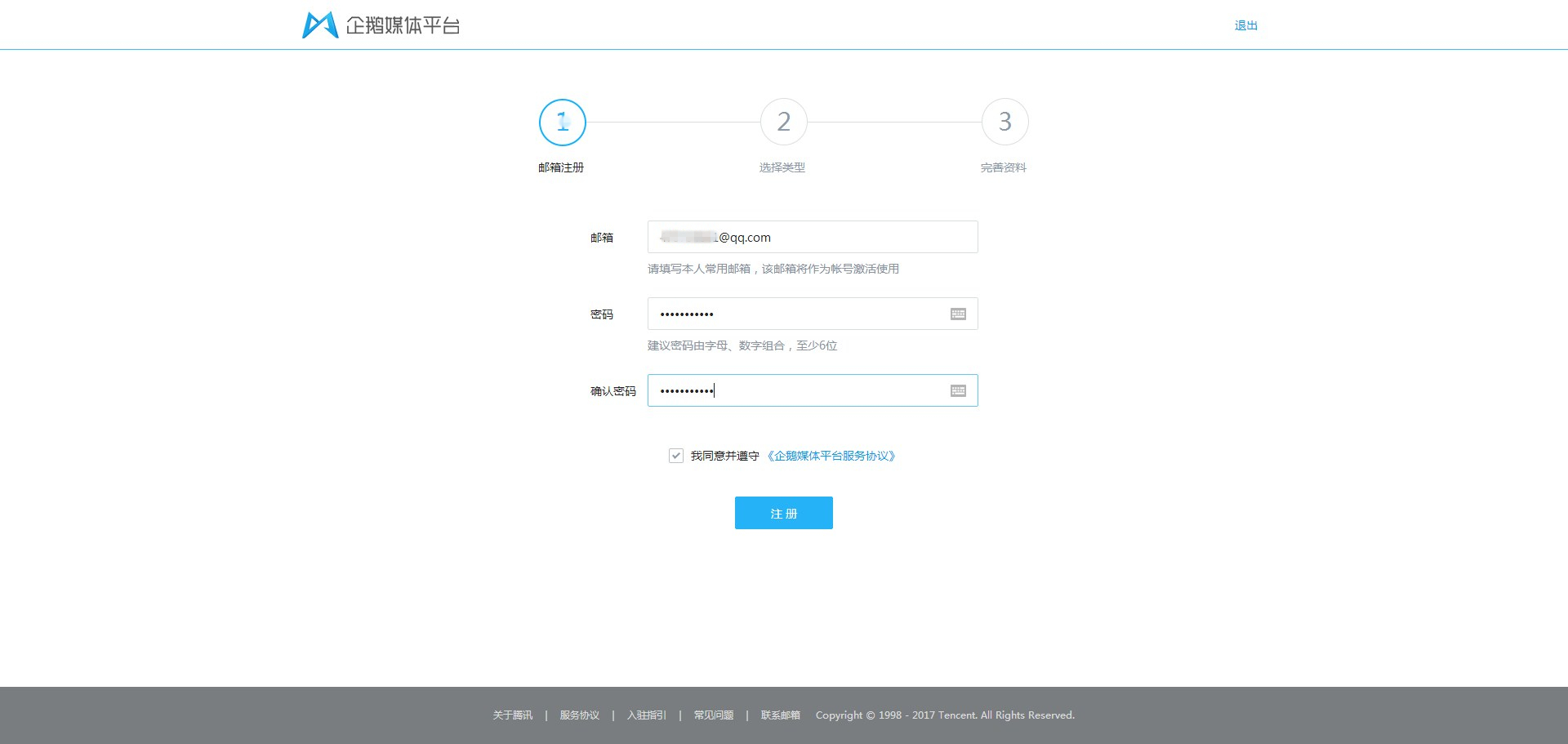This screenshot has height=744, width=1568.
Task: Click step 2 circle for 选择类型
Action: pyautogui.click(x=783, y=122)
